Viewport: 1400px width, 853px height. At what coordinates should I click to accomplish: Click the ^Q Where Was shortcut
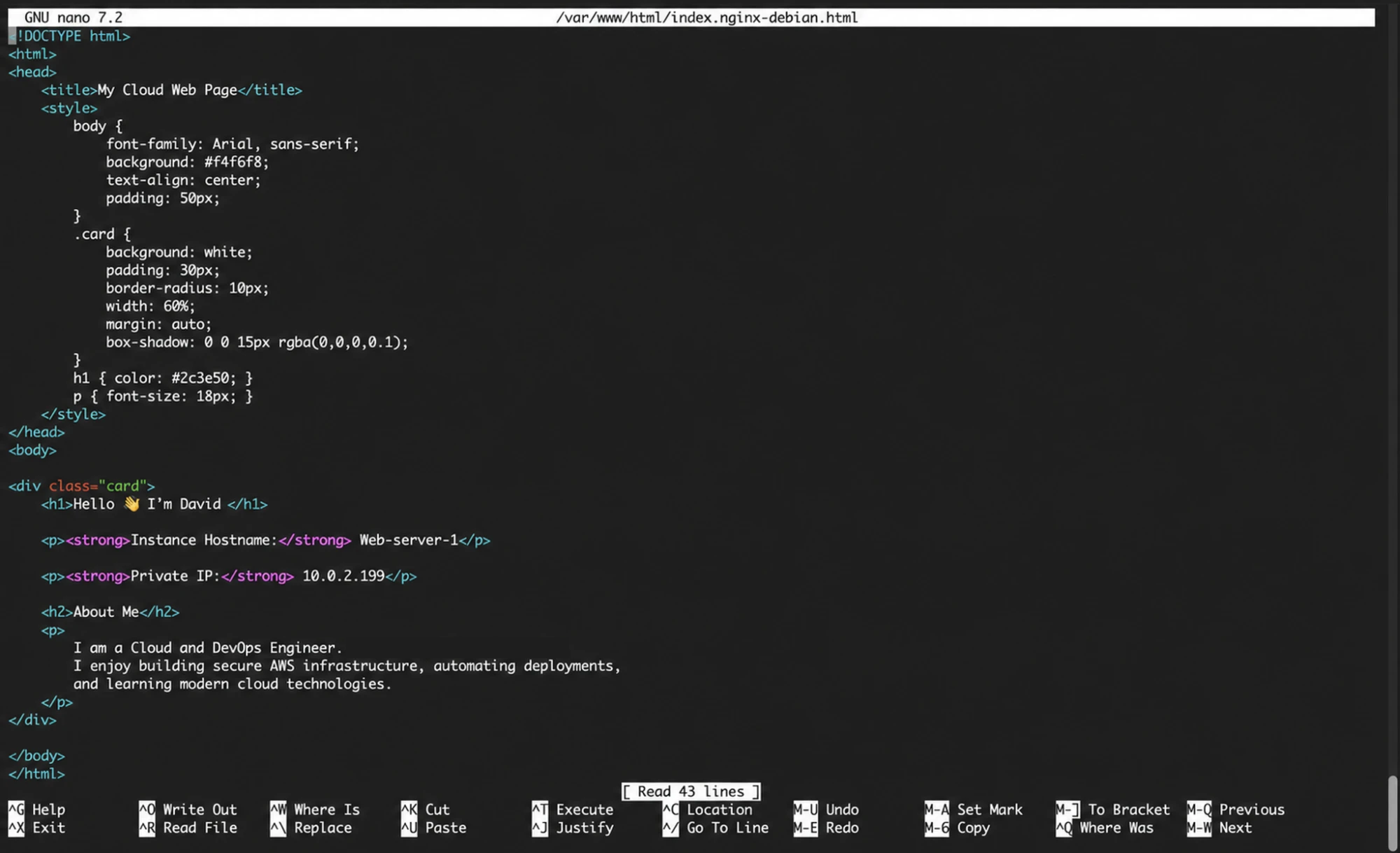1105,828
